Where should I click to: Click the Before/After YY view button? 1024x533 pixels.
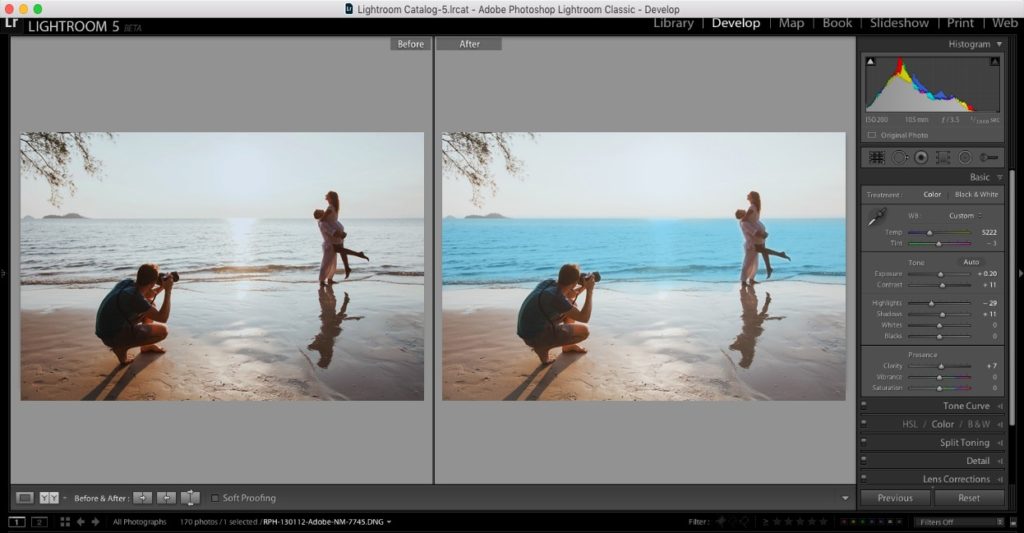(x=49, y=498)
